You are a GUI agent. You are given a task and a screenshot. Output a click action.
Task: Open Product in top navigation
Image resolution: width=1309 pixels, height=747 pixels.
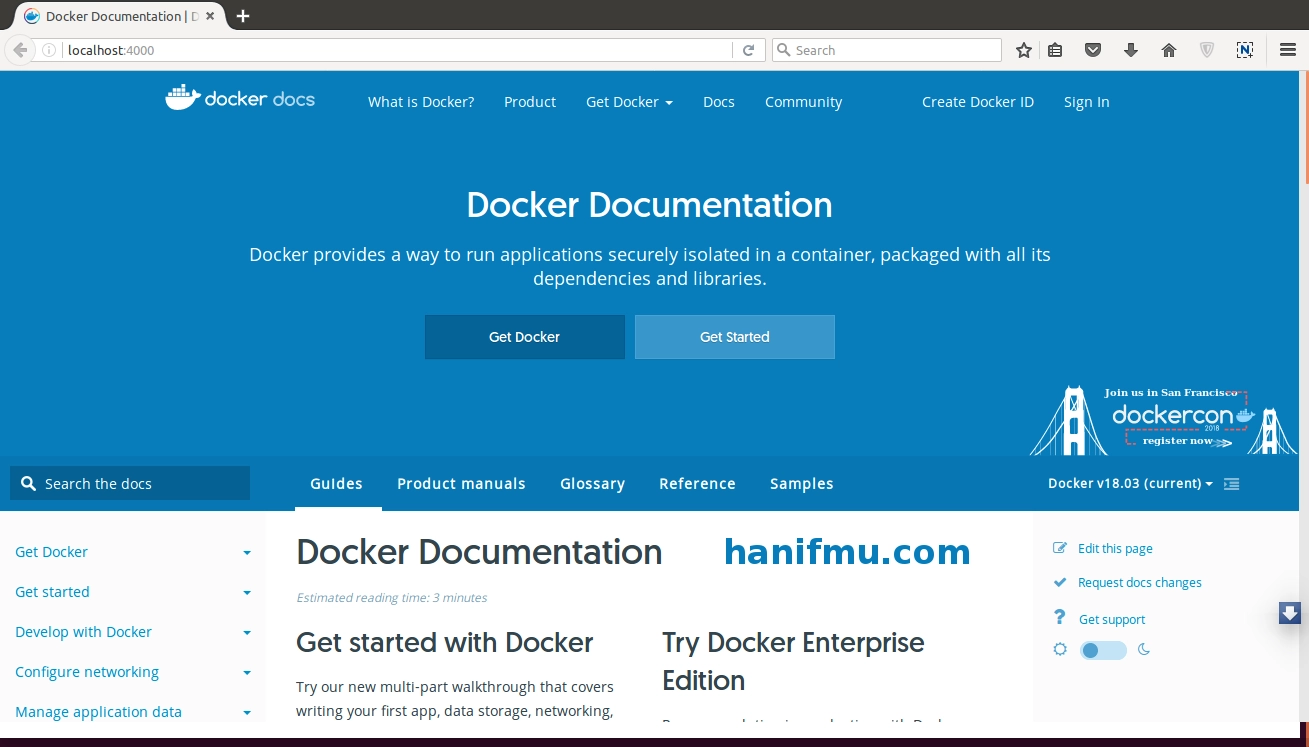tap(530, 102)
